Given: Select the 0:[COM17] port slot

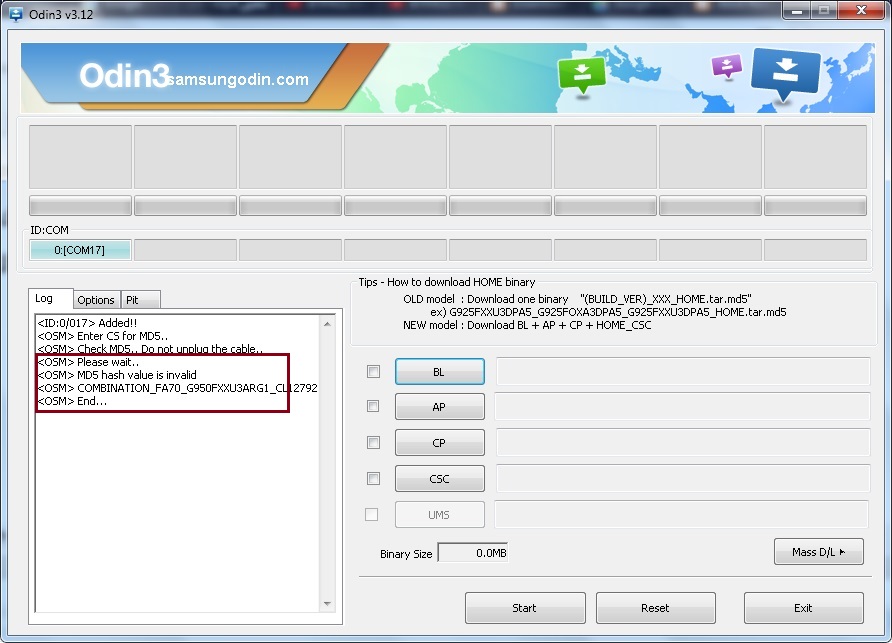Looking at the screenshot, I should click(80, 250).
